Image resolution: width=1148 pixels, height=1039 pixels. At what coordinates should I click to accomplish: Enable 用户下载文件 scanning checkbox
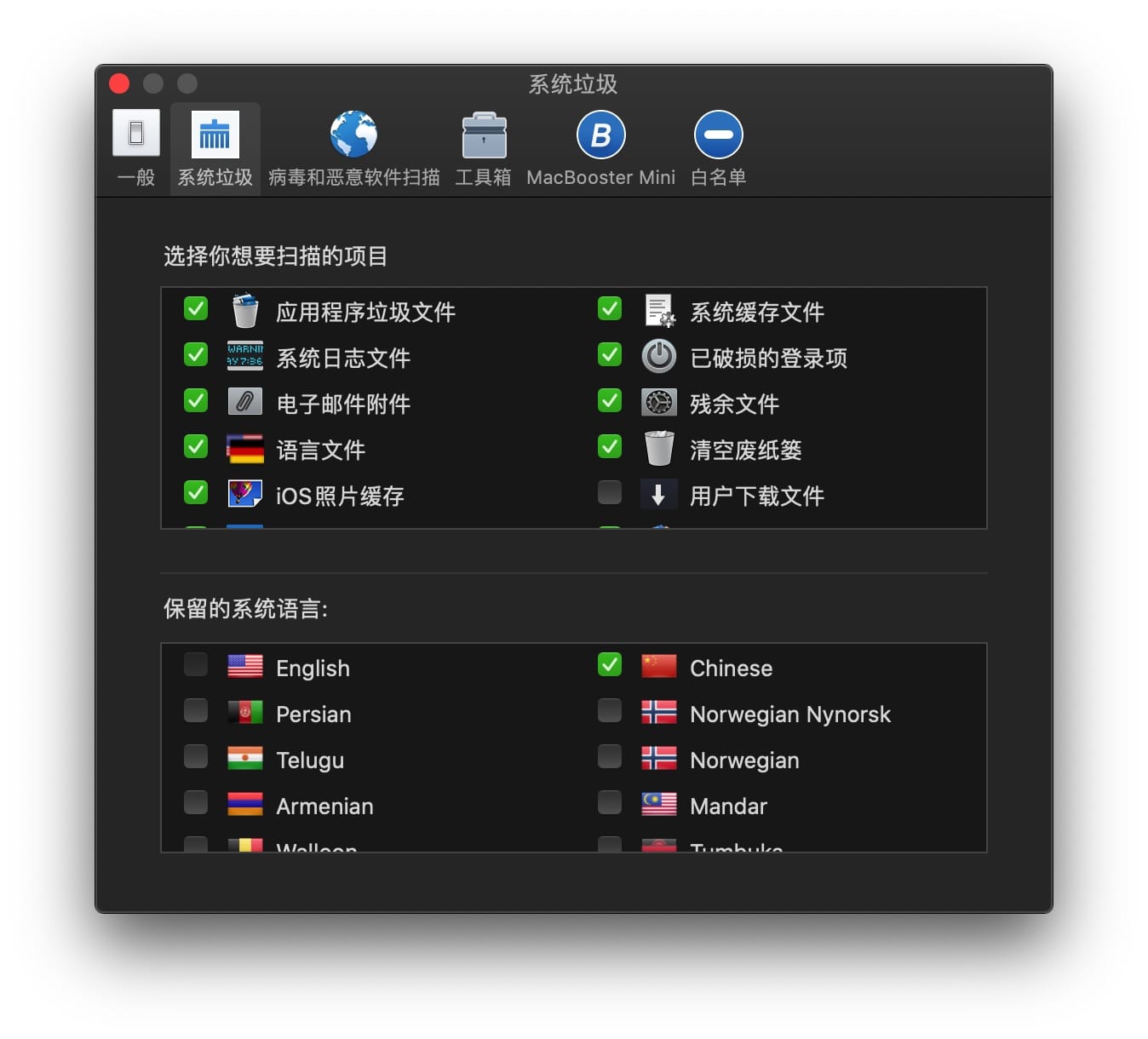[610, 493]
